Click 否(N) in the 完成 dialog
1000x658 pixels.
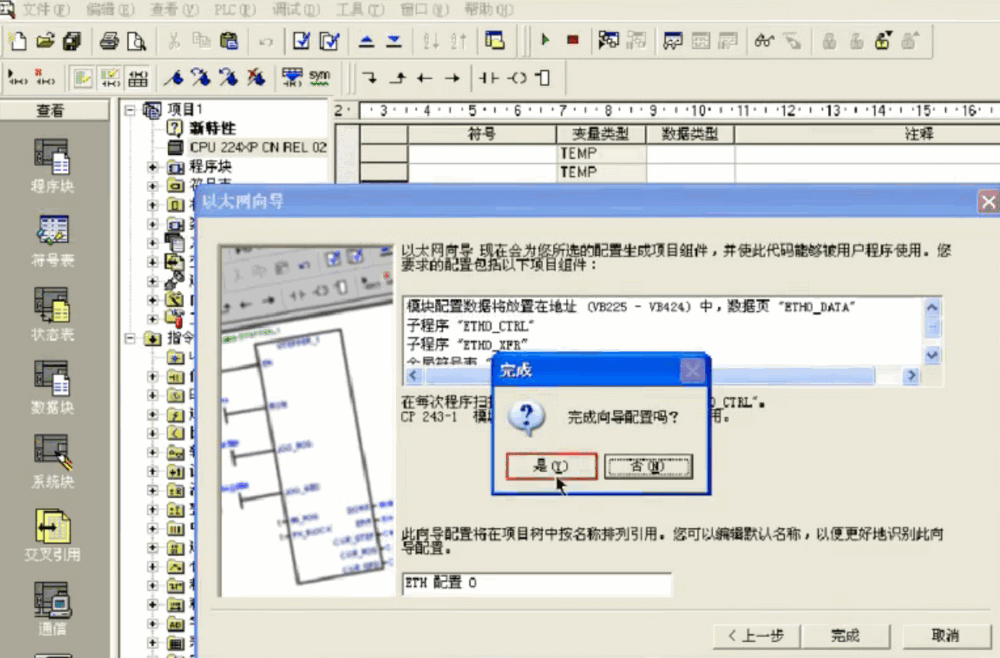click(648, 466)
